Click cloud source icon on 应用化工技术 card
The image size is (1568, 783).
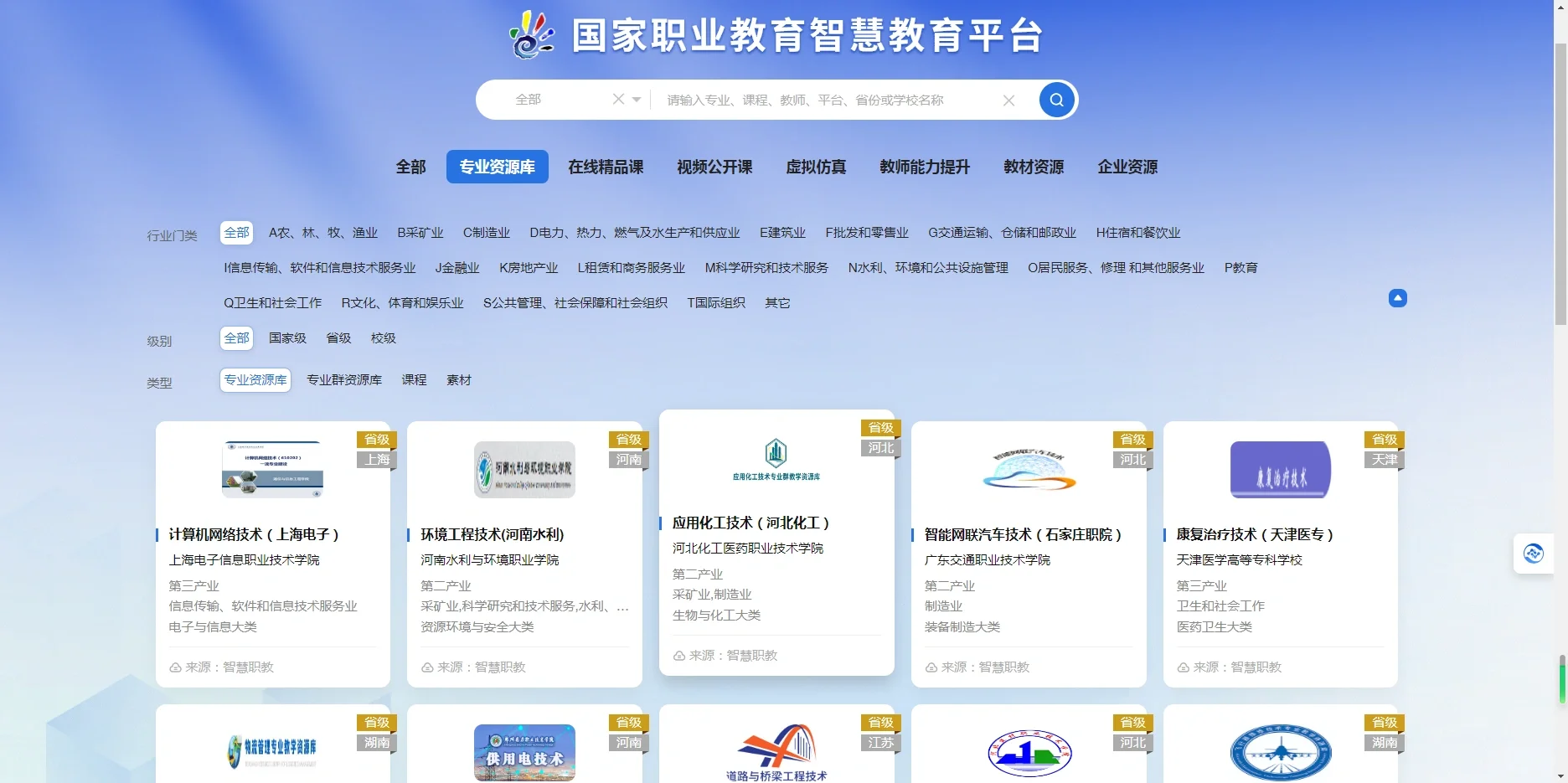(679, 656)
